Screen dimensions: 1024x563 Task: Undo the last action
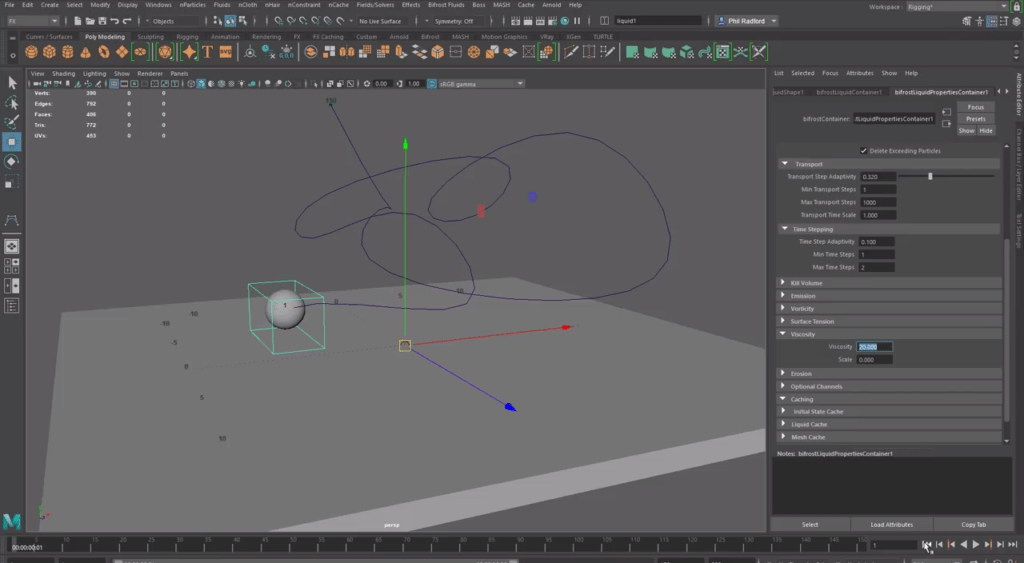(115, 21)
